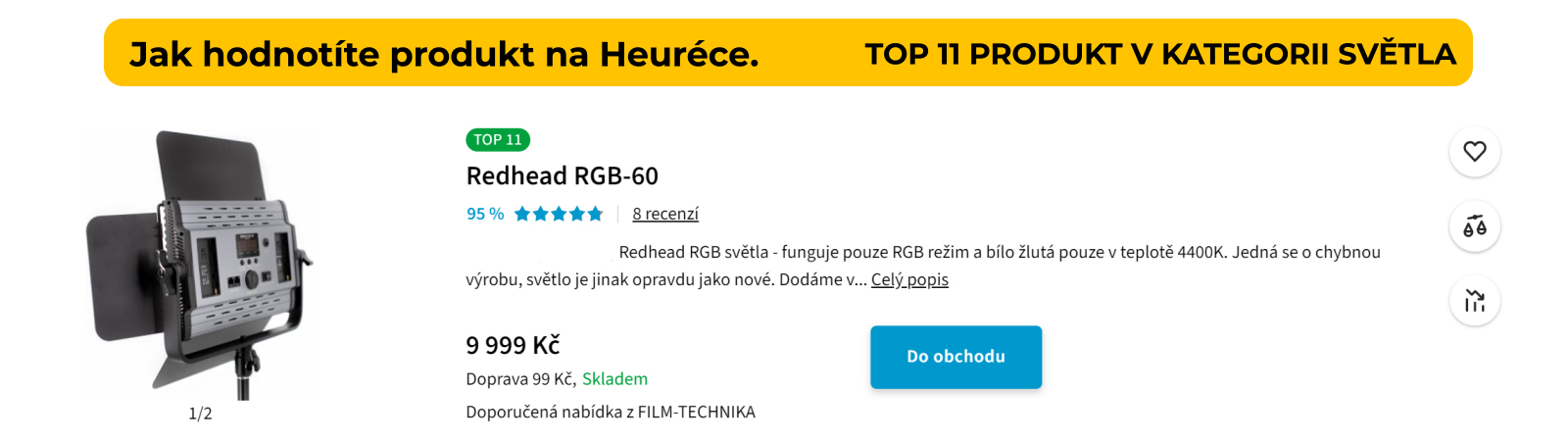The image size is (1568, 441).
Task: Click the 95 % rating score
Action: (485, 214)
